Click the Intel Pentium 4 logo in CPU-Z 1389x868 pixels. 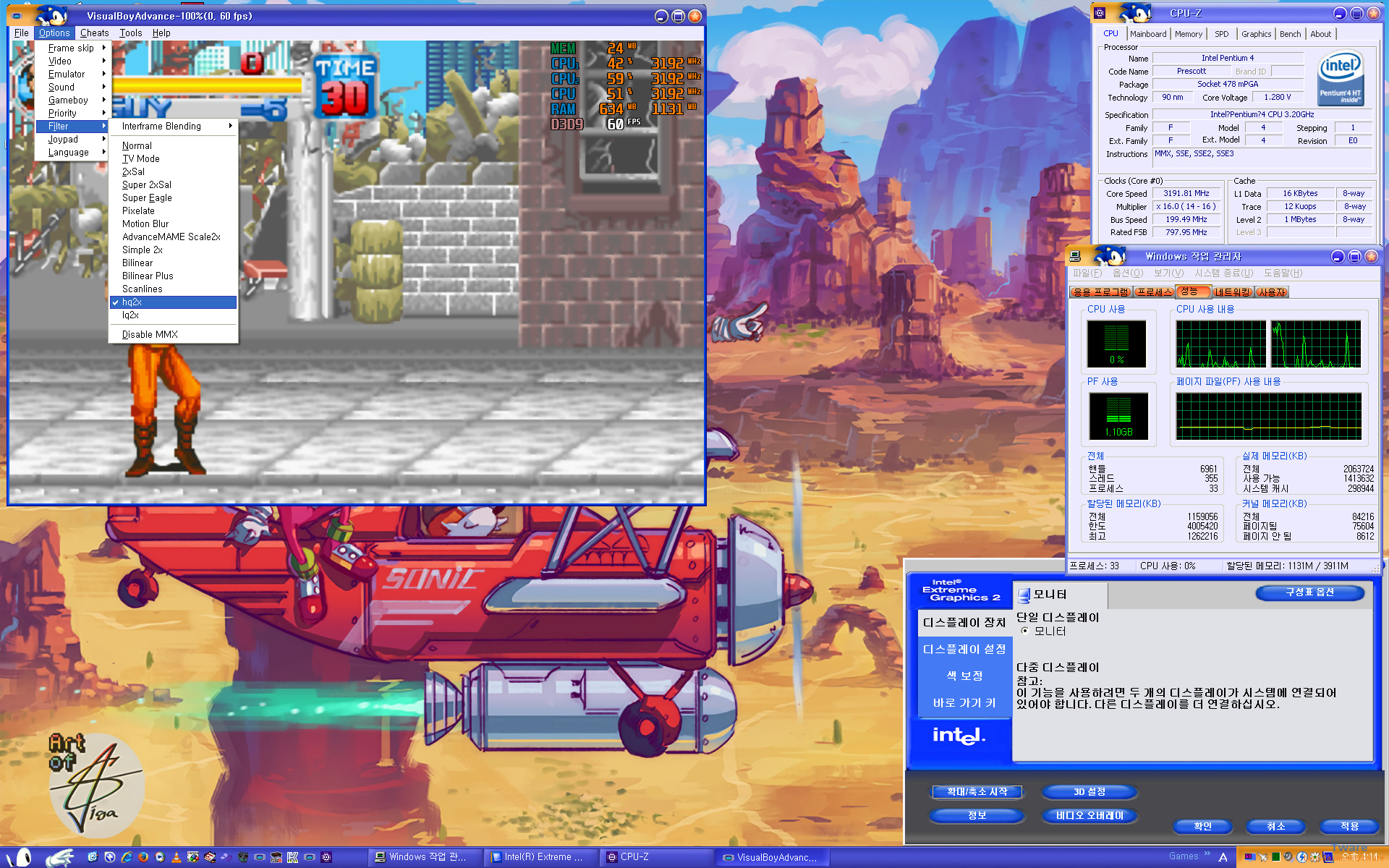coord(1340,78)
